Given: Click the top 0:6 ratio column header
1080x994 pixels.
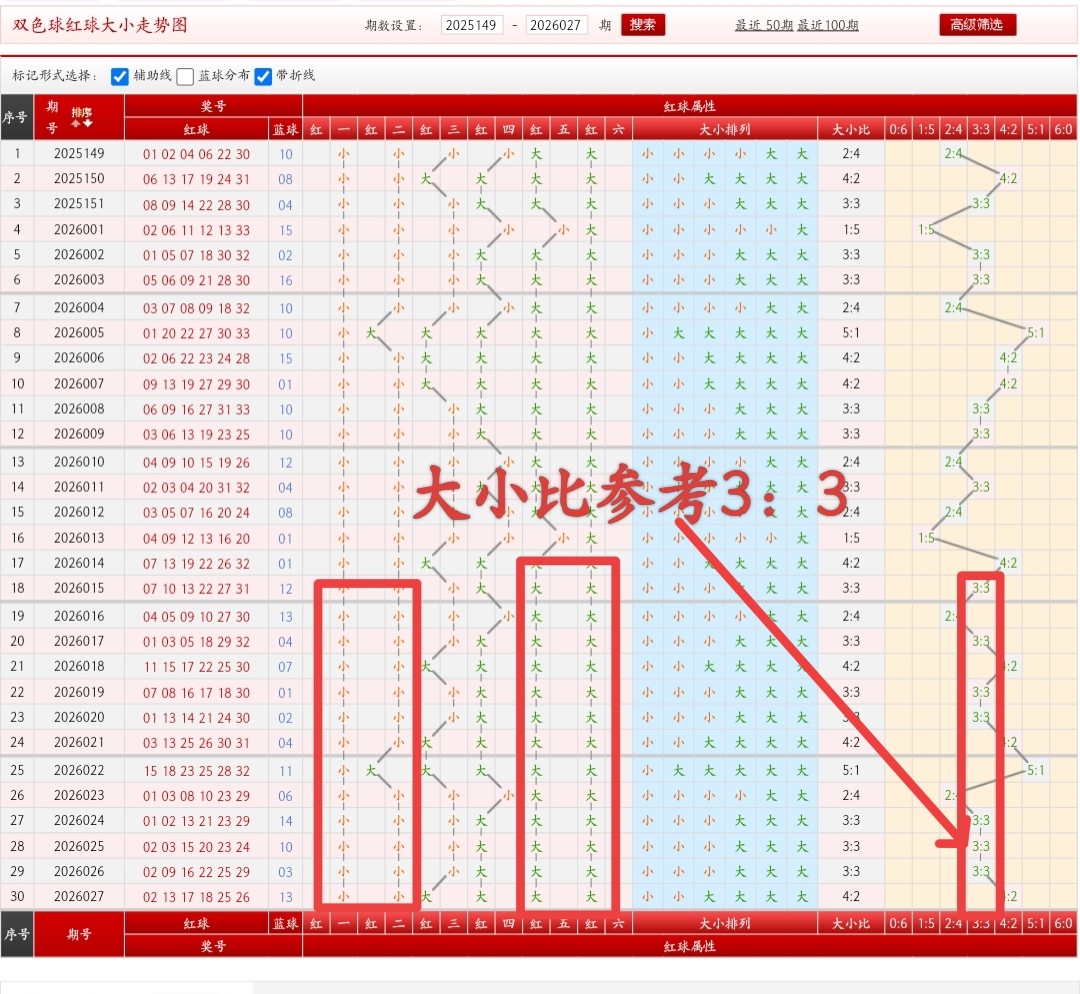Looking at the screenshot, I should tap(898, 130).
